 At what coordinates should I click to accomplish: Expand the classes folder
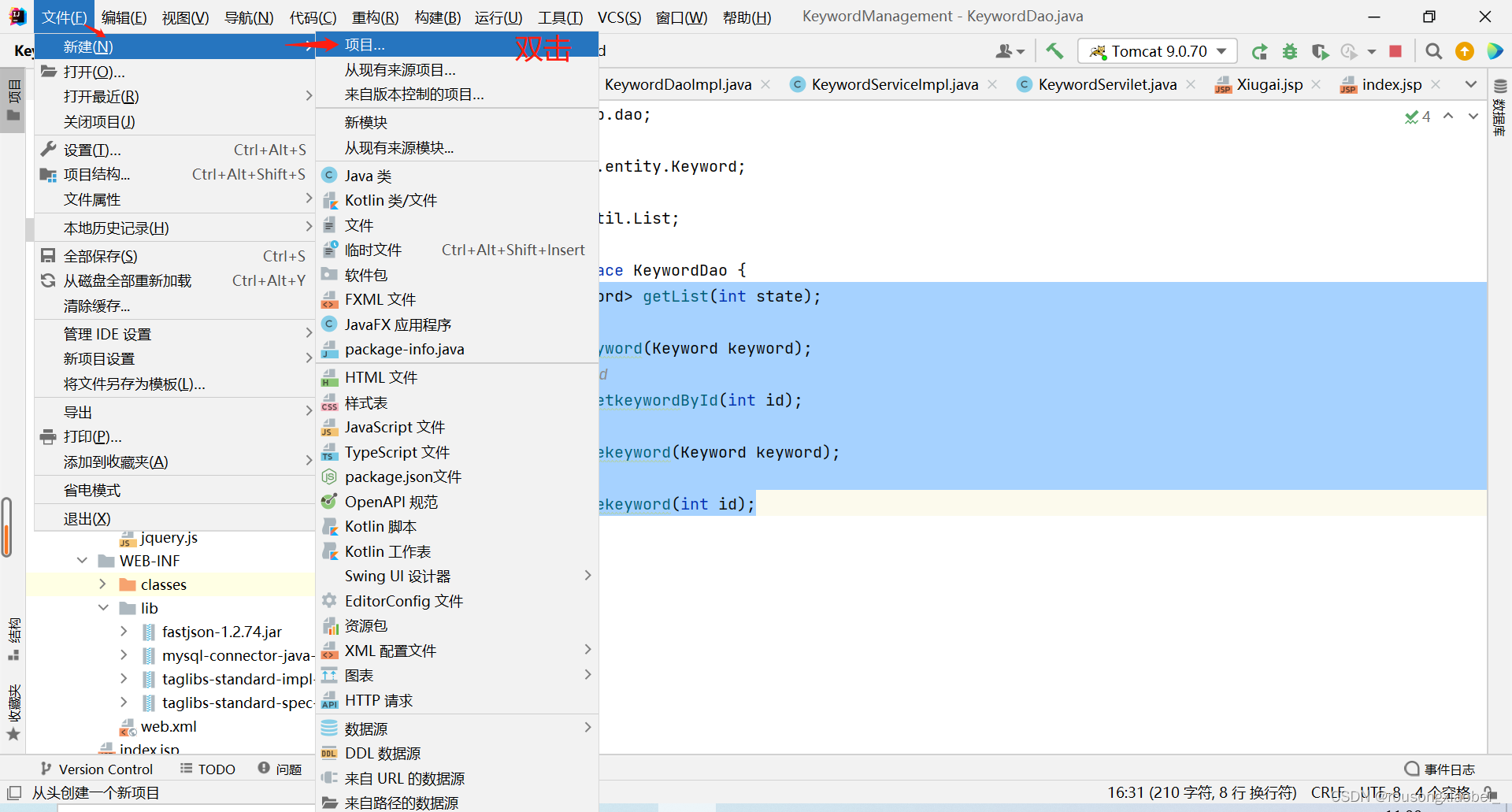tap(102, 584)
